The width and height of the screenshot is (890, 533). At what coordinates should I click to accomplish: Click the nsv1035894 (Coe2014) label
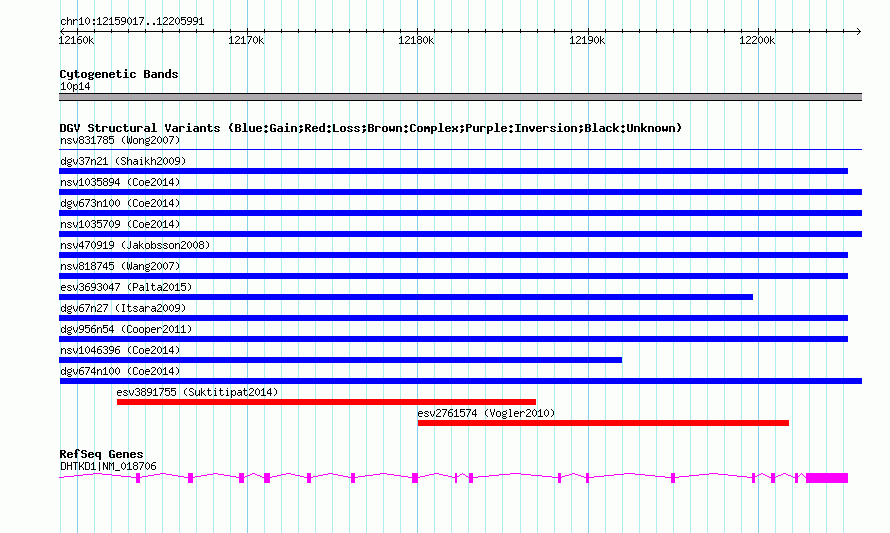tap(120, 182)
